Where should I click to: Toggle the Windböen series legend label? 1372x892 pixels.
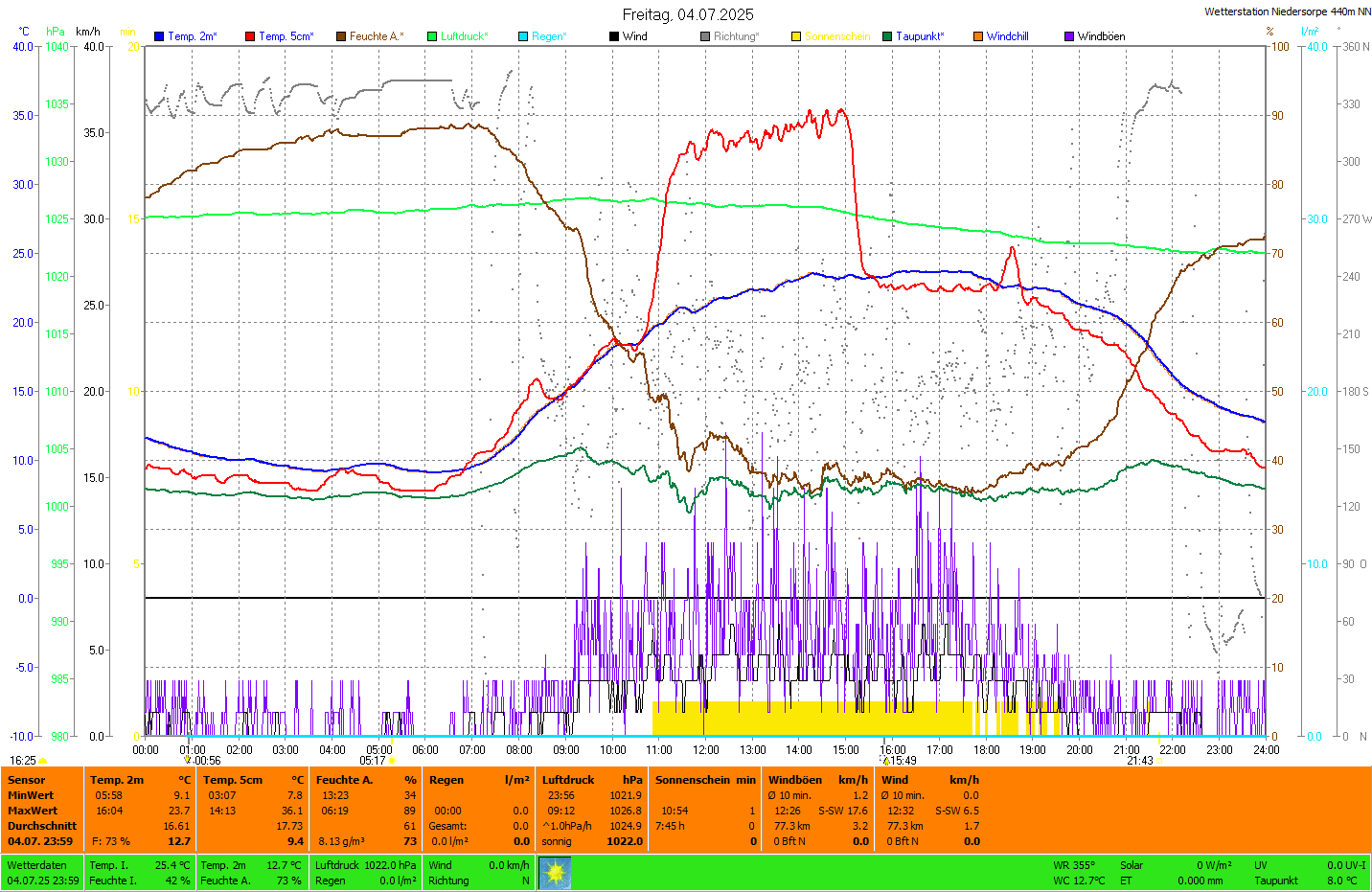(1101, 36)
